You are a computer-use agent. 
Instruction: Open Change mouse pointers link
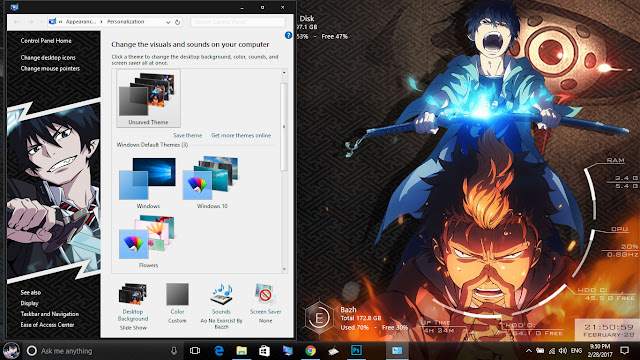tap(50, 69)
